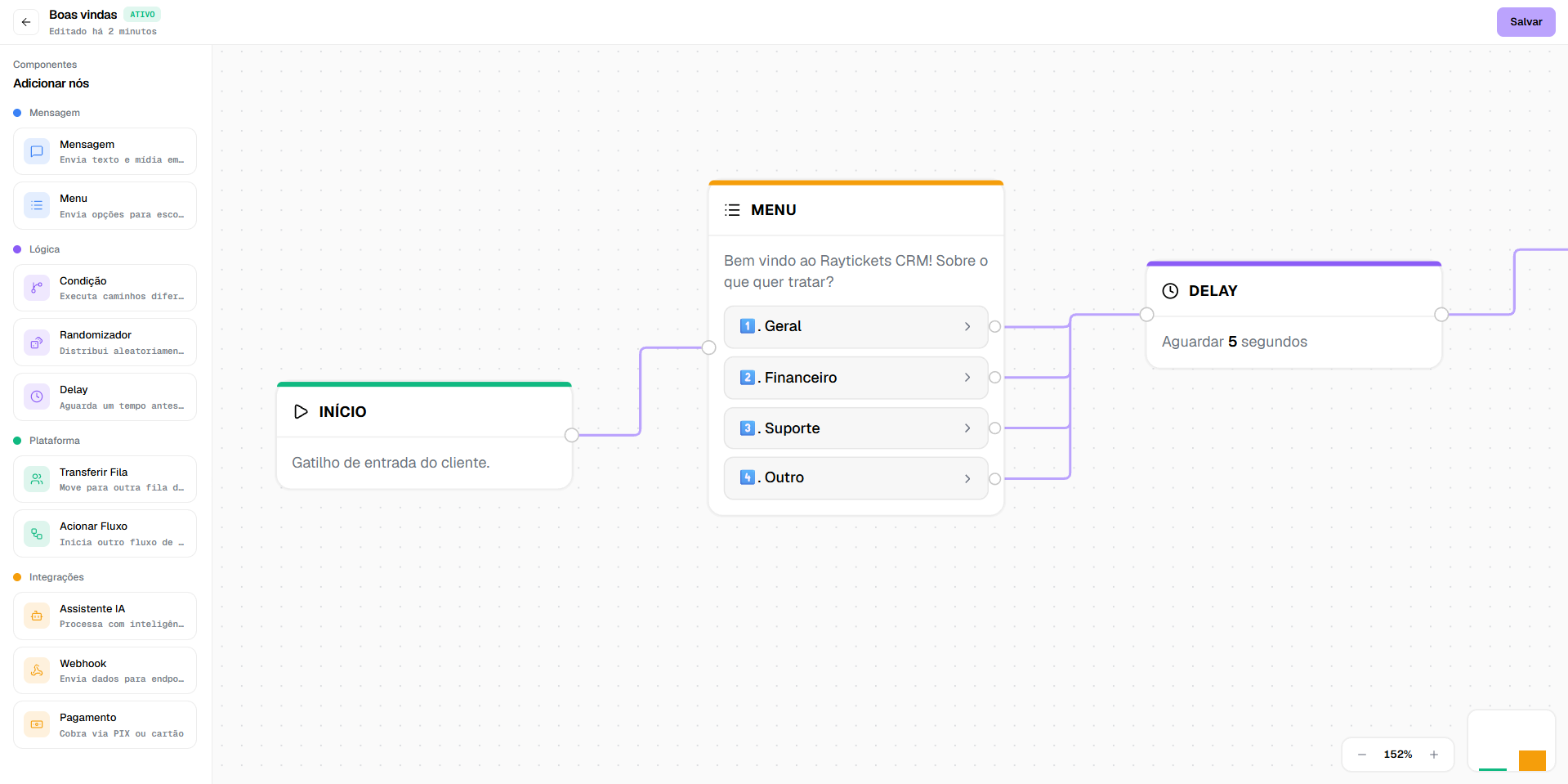Click the 152% zoom level value

point(1398,755)
